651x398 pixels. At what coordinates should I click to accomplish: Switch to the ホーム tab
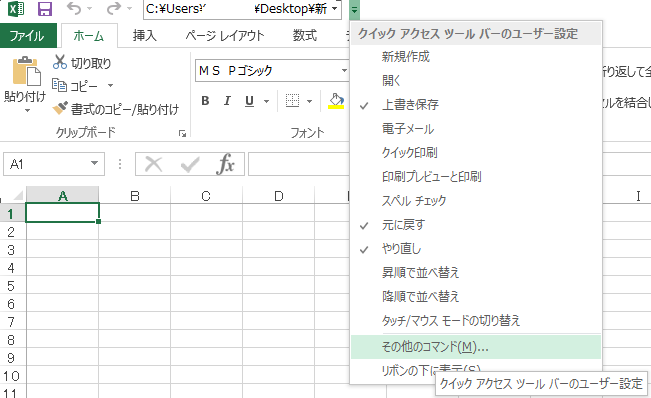click(88, 36)
